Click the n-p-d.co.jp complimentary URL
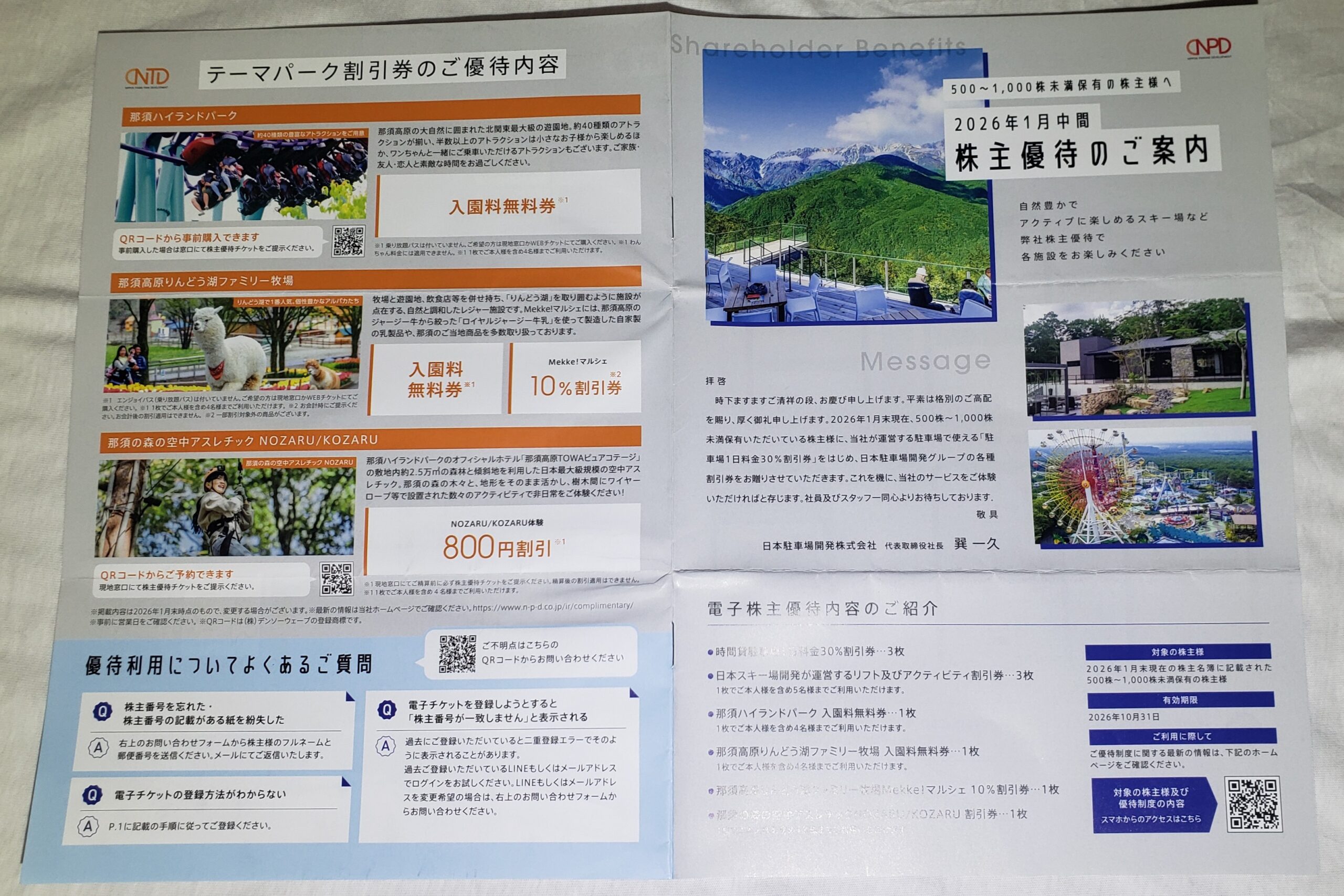The height and width of the screenshot is (896, 1344). pyautogui.click(x=553, y=606)
